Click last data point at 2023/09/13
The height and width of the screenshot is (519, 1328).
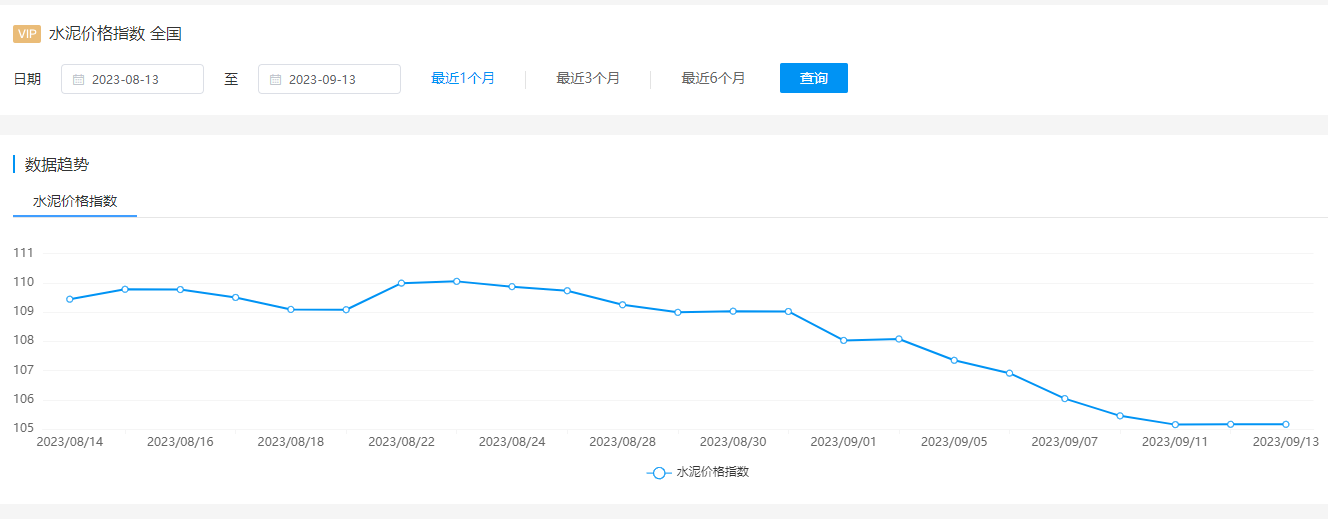[x=1286, y=424]
